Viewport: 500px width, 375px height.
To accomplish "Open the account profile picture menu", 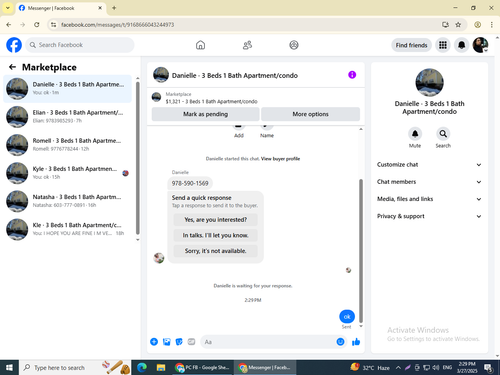I will pyautogui.click(x=480, y=45).
